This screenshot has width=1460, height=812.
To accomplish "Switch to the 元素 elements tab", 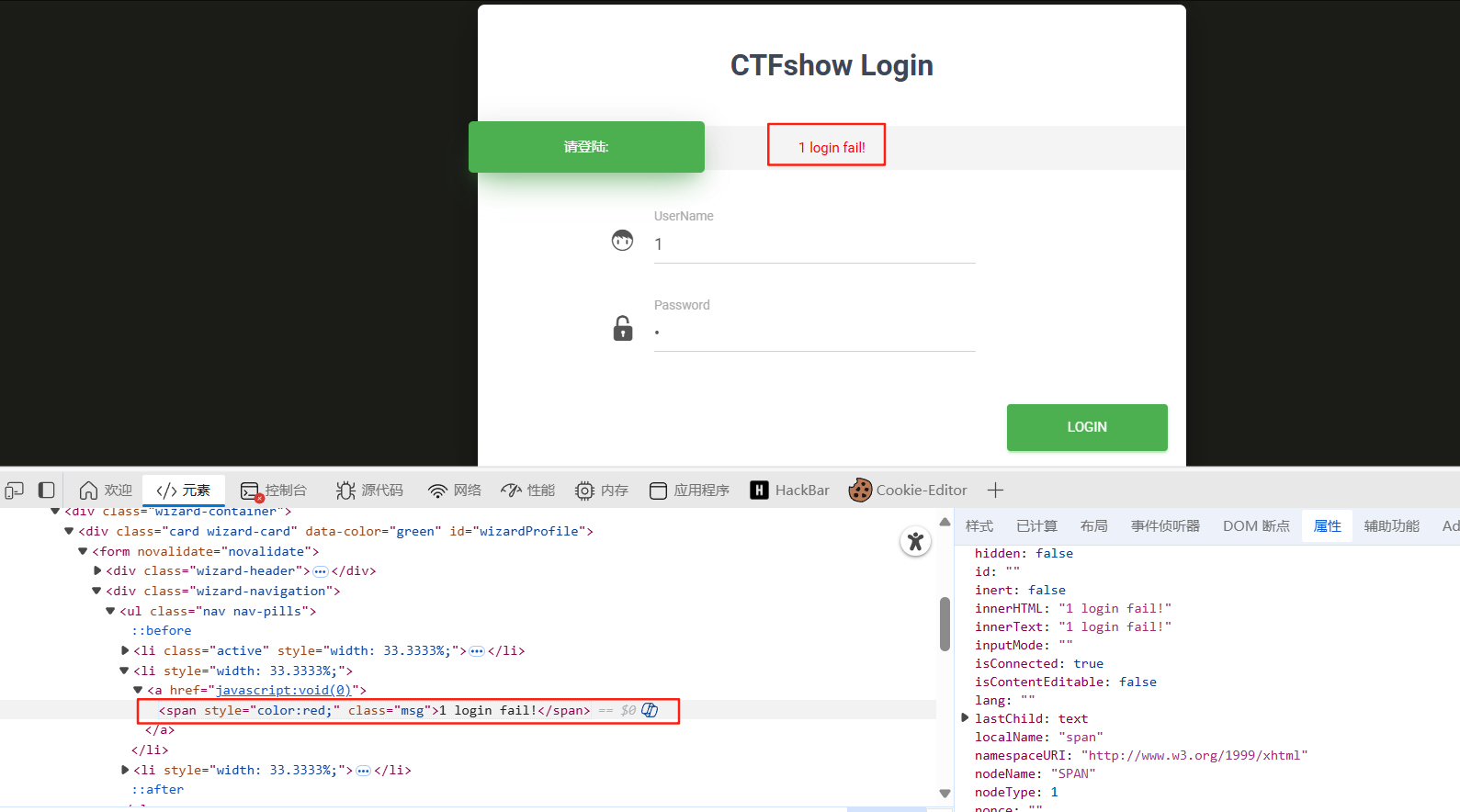I will click(184, 491).
